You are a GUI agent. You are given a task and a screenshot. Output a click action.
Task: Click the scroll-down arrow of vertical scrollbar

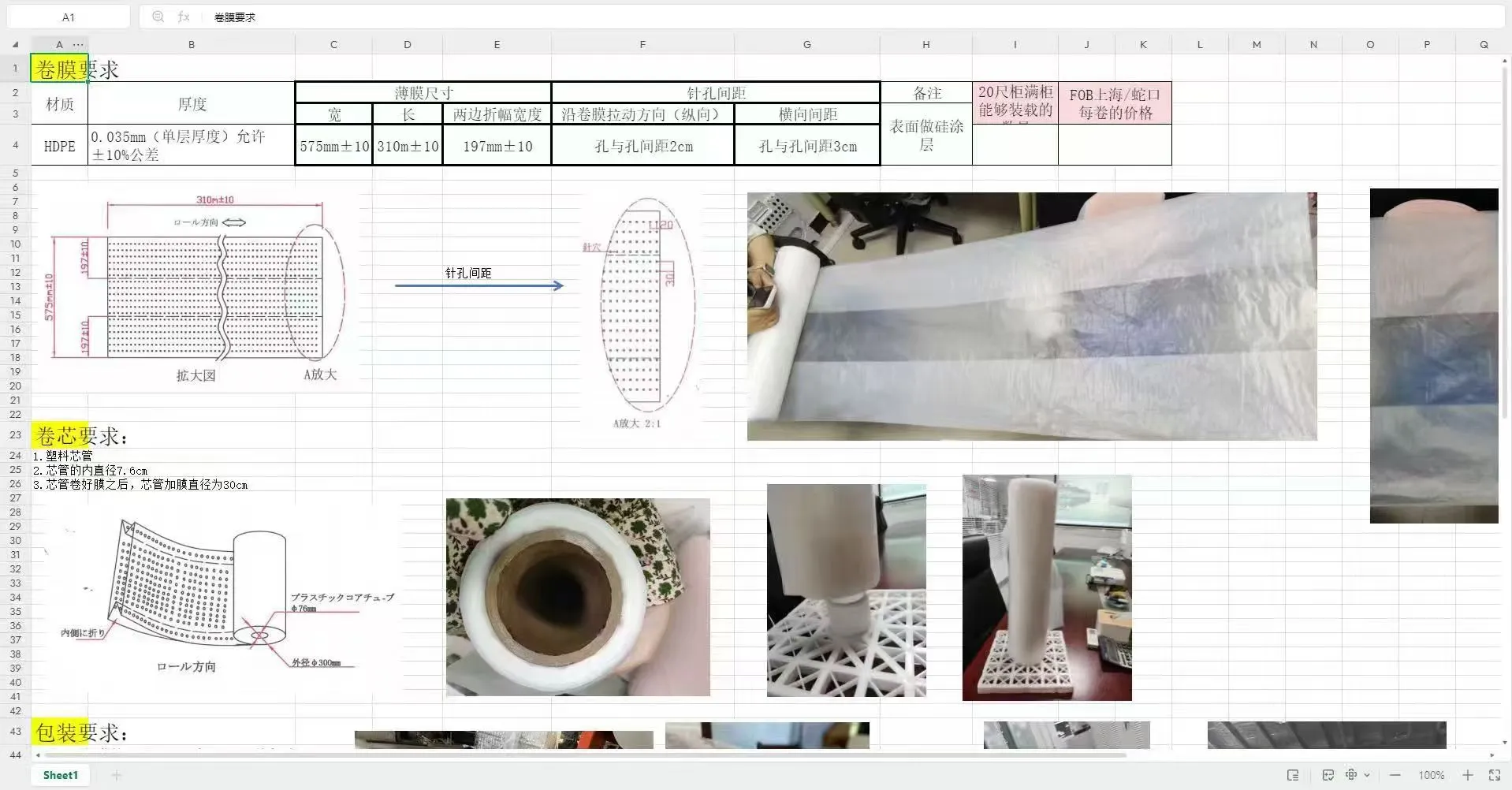pyautogui.click(x=1505, y=742)
